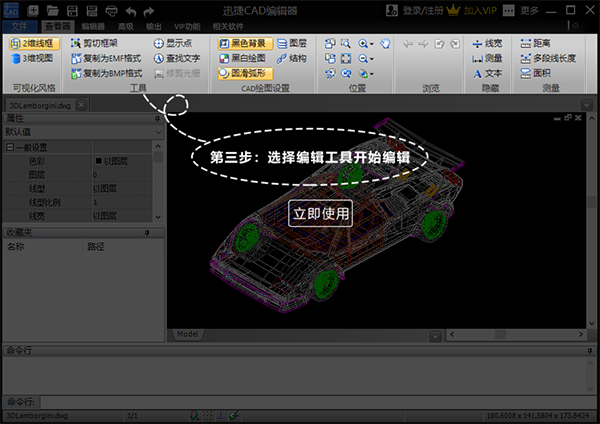Screen dimensions: 600x424
Task: Click the new file icon in title bar
Action: click(33, 11)
